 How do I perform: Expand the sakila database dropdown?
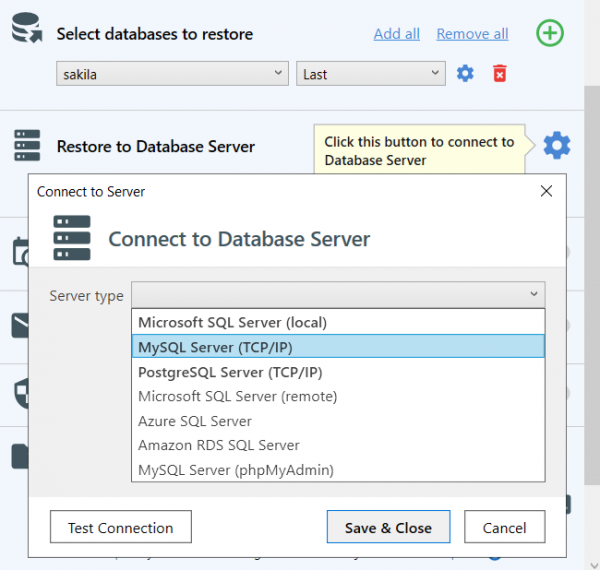[172, 73]
